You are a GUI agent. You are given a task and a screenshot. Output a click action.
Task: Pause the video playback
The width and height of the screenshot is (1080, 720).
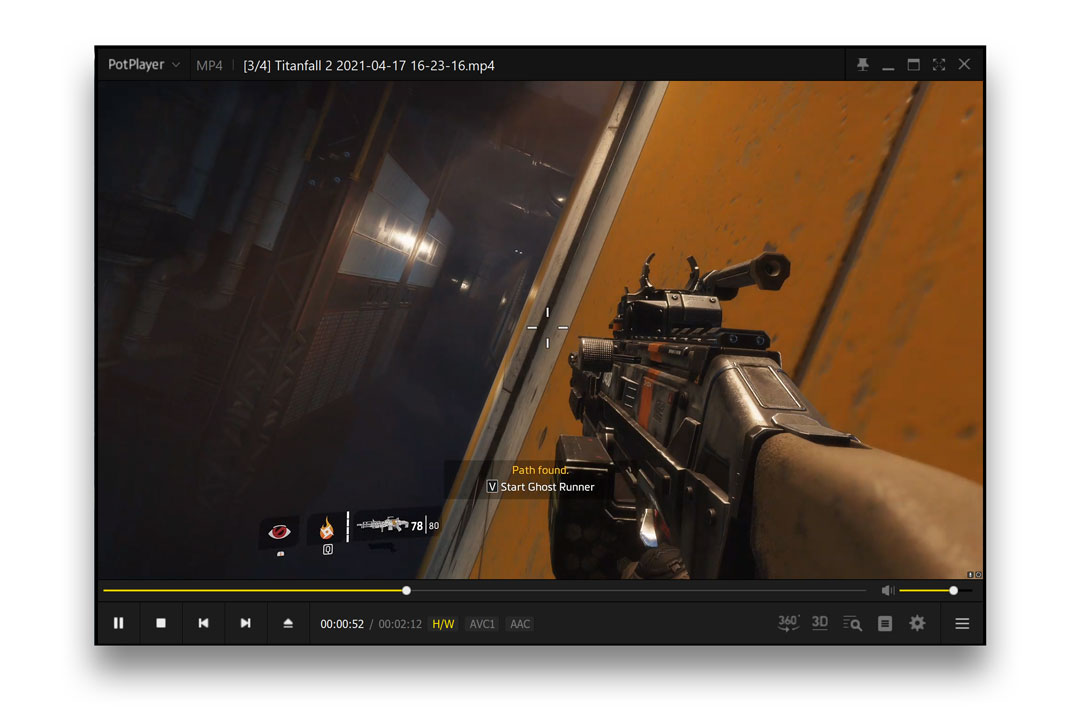point(118,623)
